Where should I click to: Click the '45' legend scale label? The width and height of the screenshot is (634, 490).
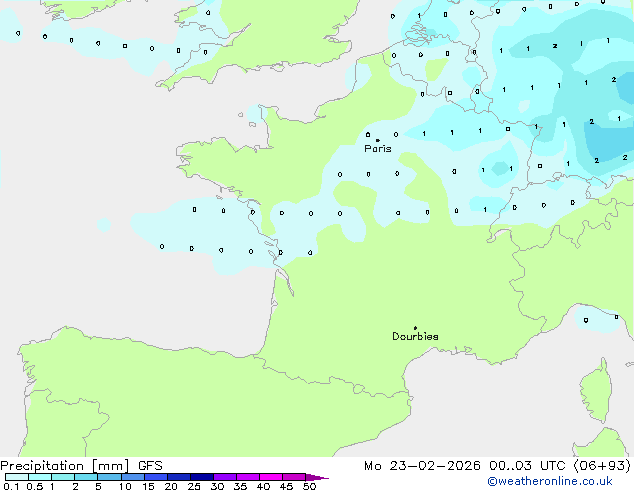(286, 486)
